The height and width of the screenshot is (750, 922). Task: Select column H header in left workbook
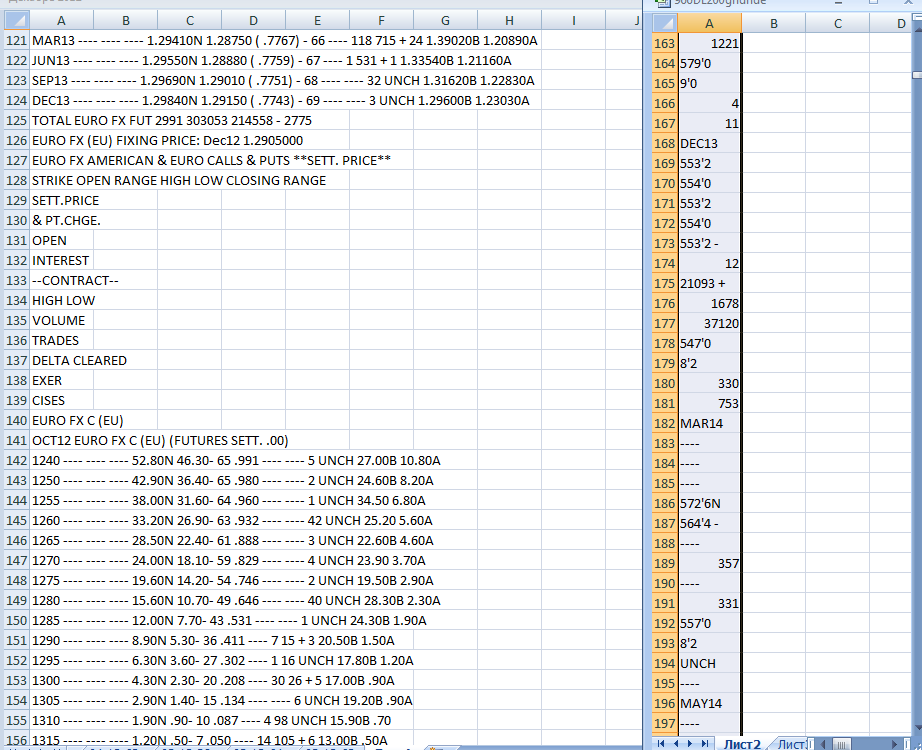[509, 21]
